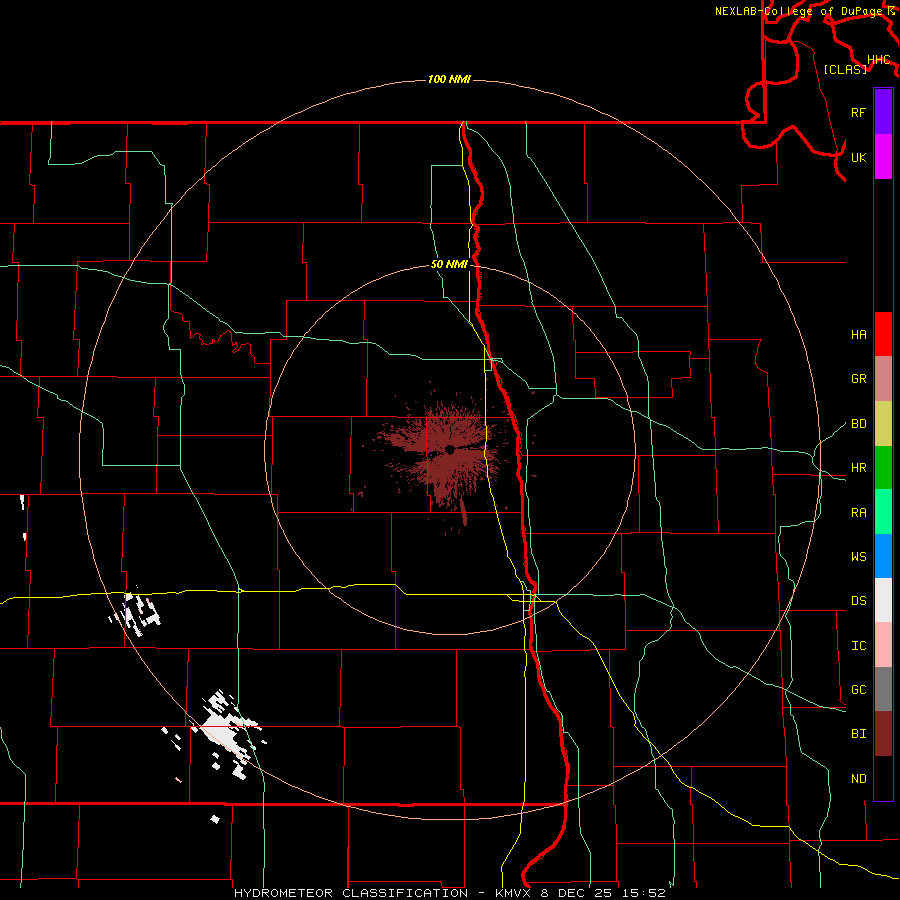Viewport: 900px width, 900px height.
Task: Click the HR green legend swatch
Action: 883,467
